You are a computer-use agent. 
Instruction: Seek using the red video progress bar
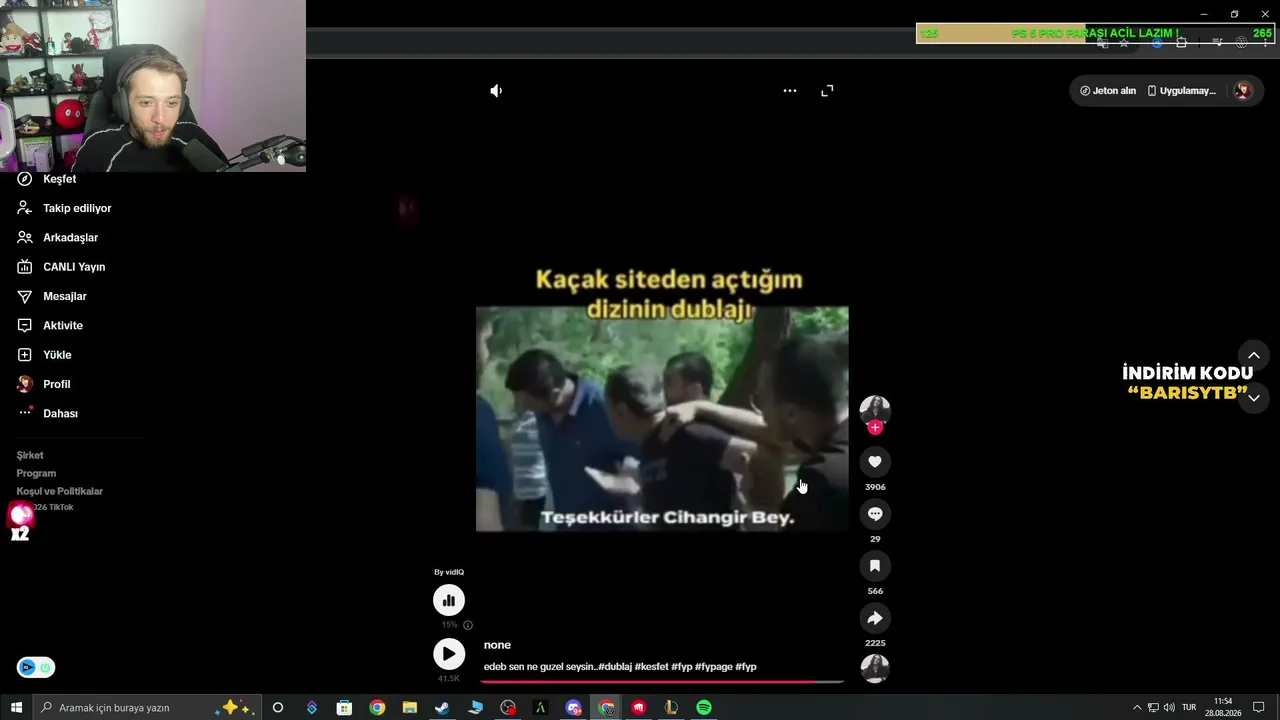662,682
